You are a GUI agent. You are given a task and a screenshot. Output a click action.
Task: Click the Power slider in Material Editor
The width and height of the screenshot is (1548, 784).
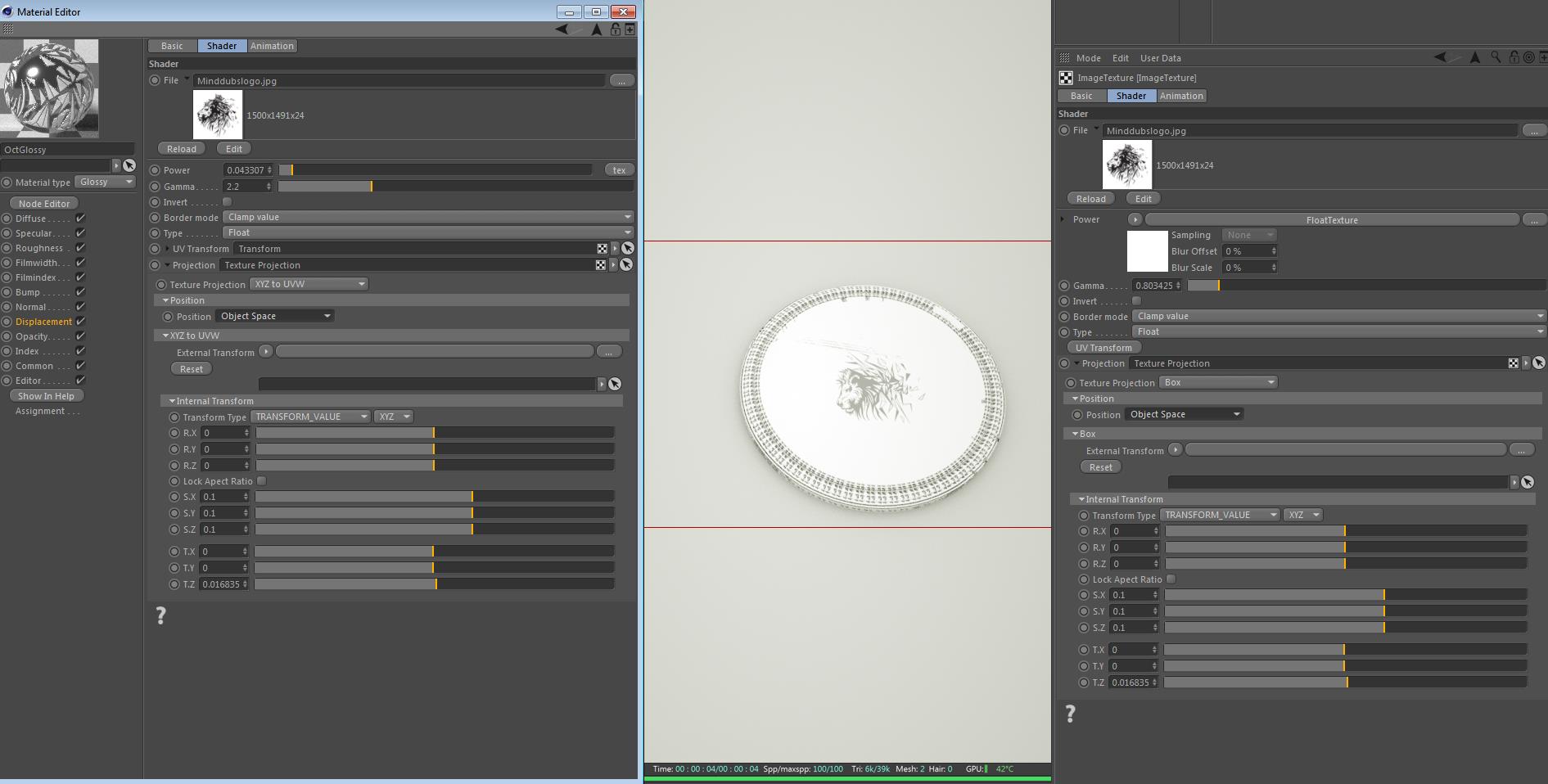coord(436,170)
